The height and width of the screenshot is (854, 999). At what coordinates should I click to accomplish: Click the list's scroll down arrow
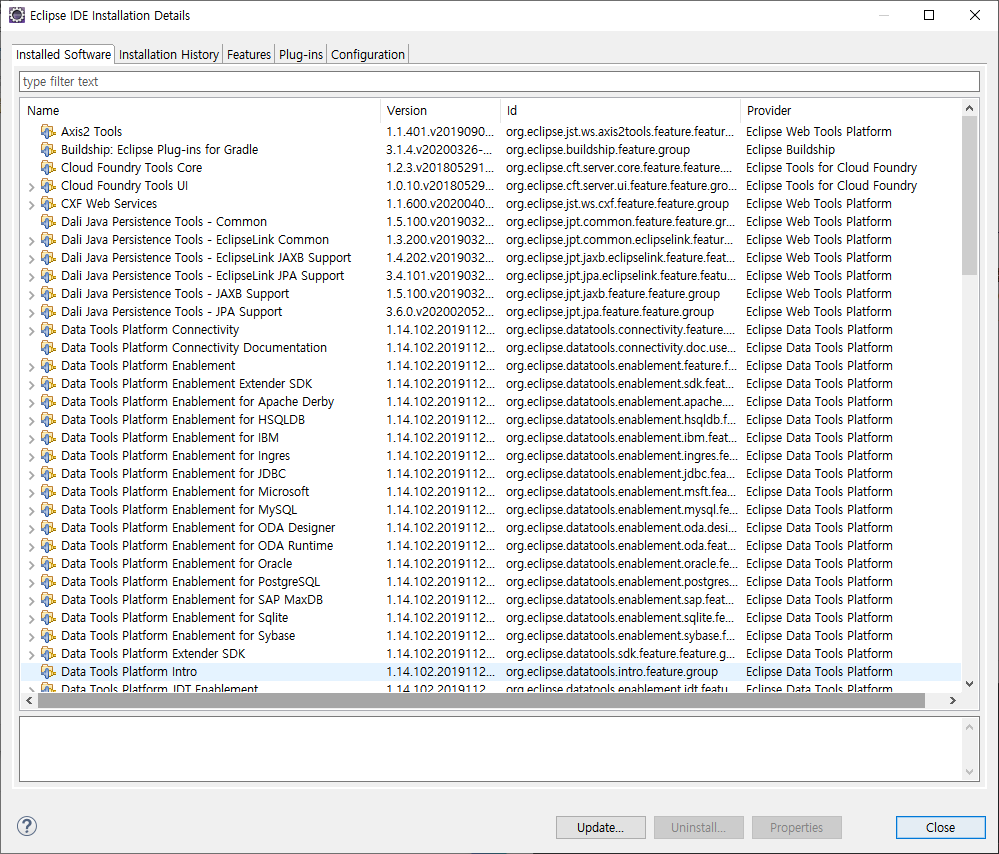[969, 684]
